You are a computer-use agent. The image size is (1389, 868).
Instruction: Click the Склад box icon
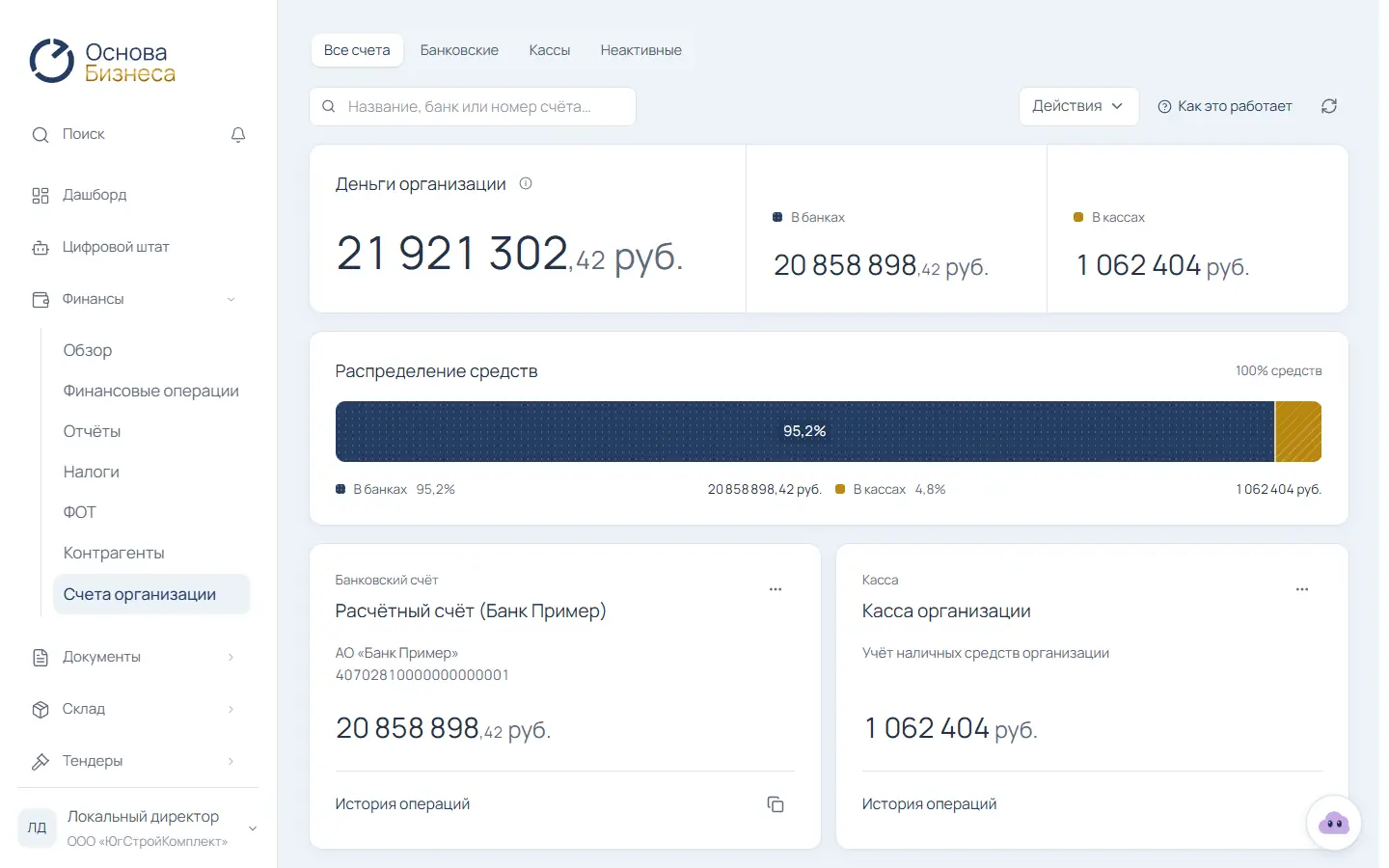click(41, 710)
